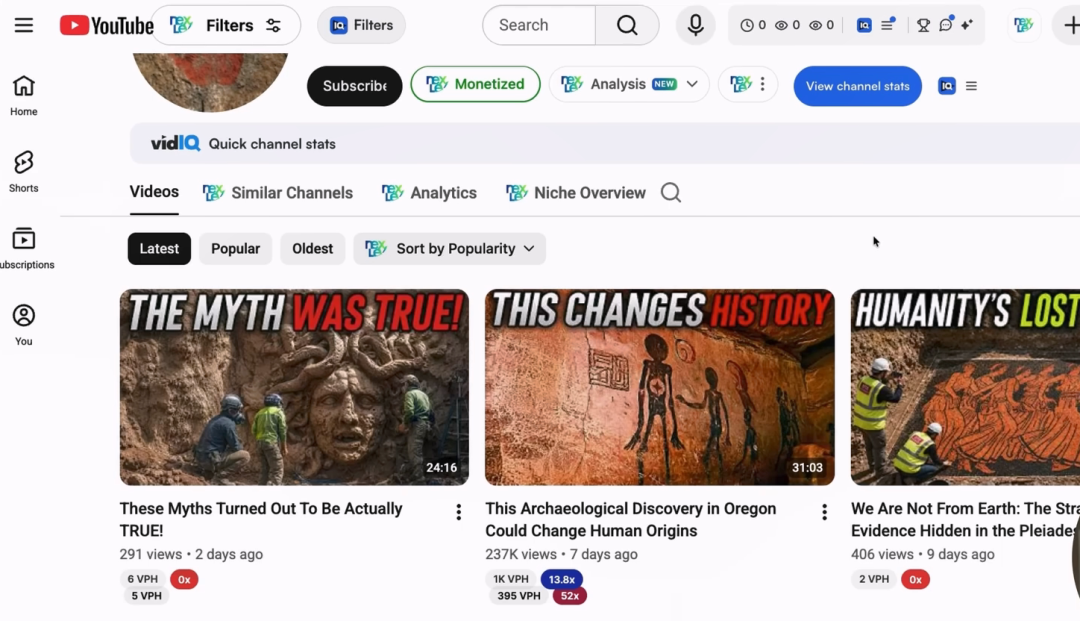Open the You sidebar item

tap(23, 325)
